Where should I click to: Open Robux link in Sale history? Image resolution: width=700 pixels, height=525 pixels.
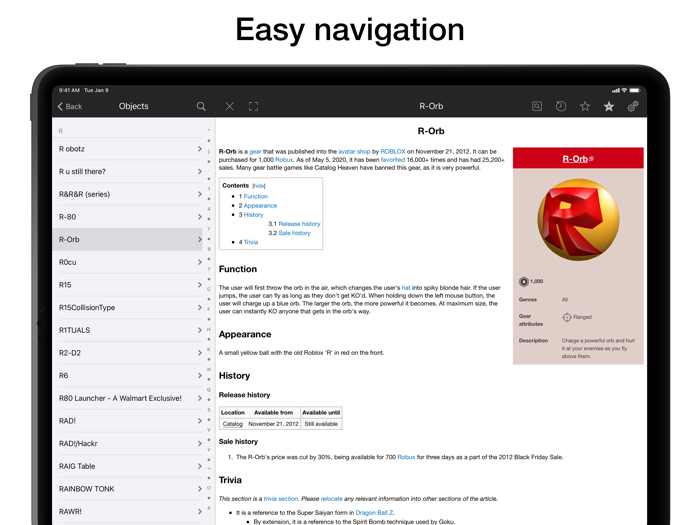pos(406,457)
